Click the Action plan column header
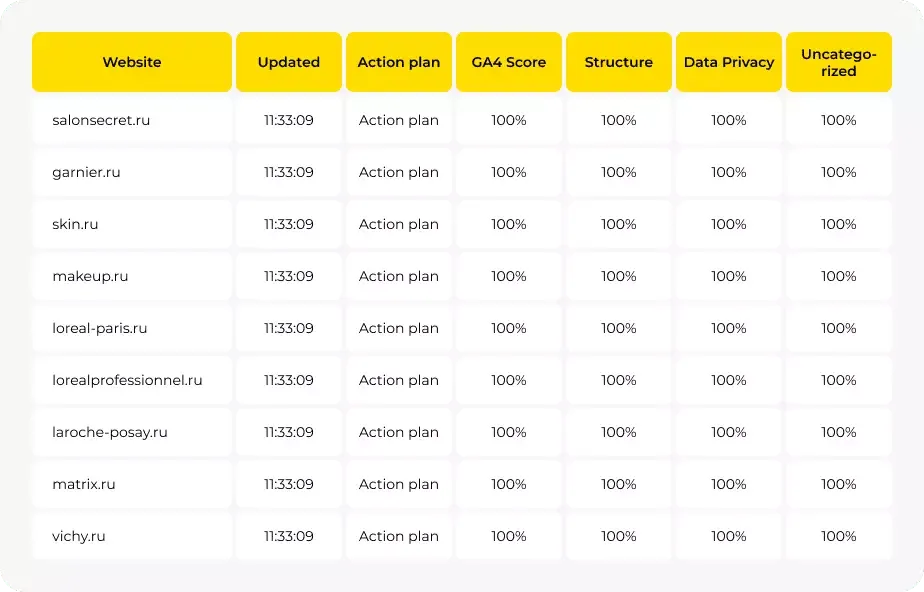Viewport: 924px width, 592px height. (x=399, y=62)
